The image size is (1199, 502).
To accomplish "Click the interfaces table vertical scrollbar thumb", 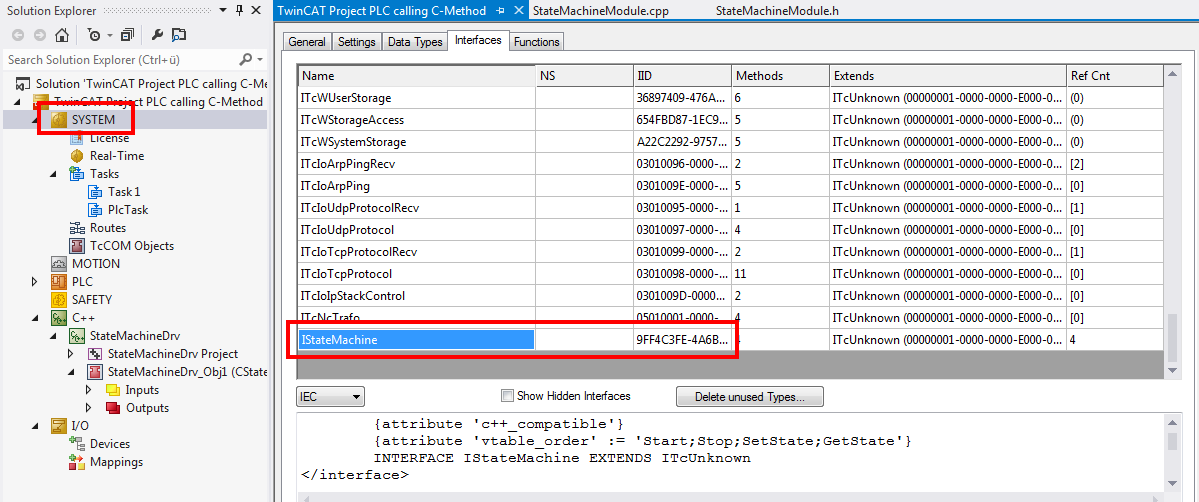I will pyautogui.click(x=1172, y=339).
